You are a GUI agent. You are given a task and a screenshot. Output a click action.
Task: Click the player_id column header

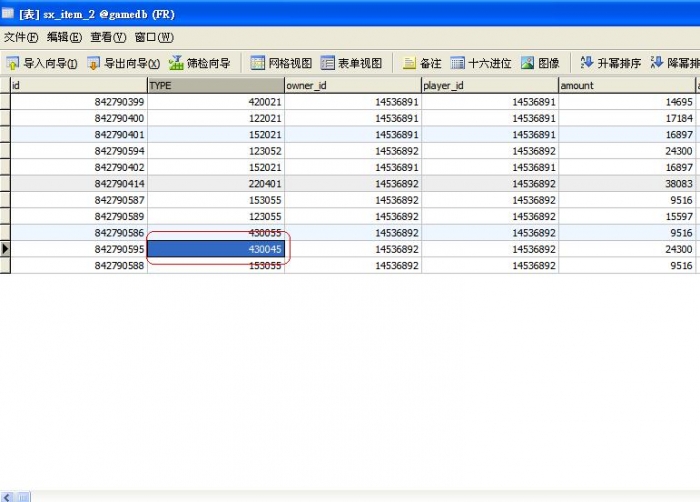(490, 85)
